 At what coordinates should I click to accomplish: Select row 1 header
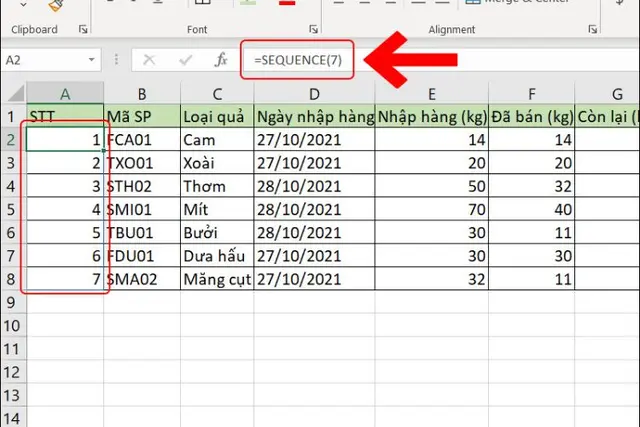(x=13, y=116)
